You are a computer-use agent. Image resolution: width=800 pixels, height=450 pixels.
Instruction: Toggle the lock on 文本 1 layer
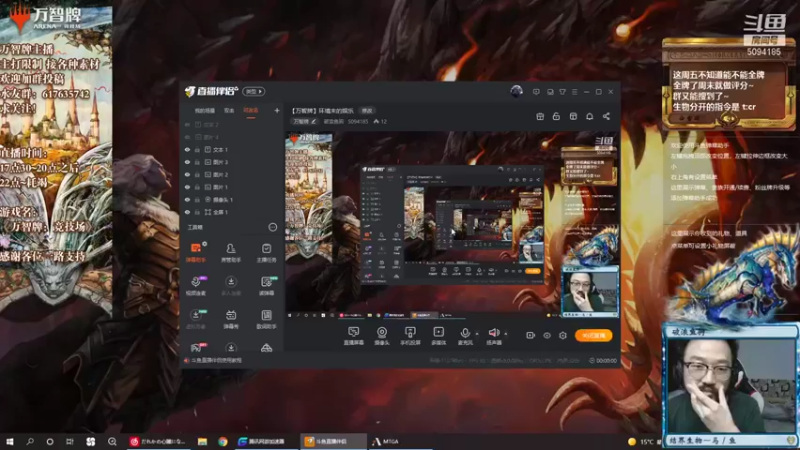(197, 149)
